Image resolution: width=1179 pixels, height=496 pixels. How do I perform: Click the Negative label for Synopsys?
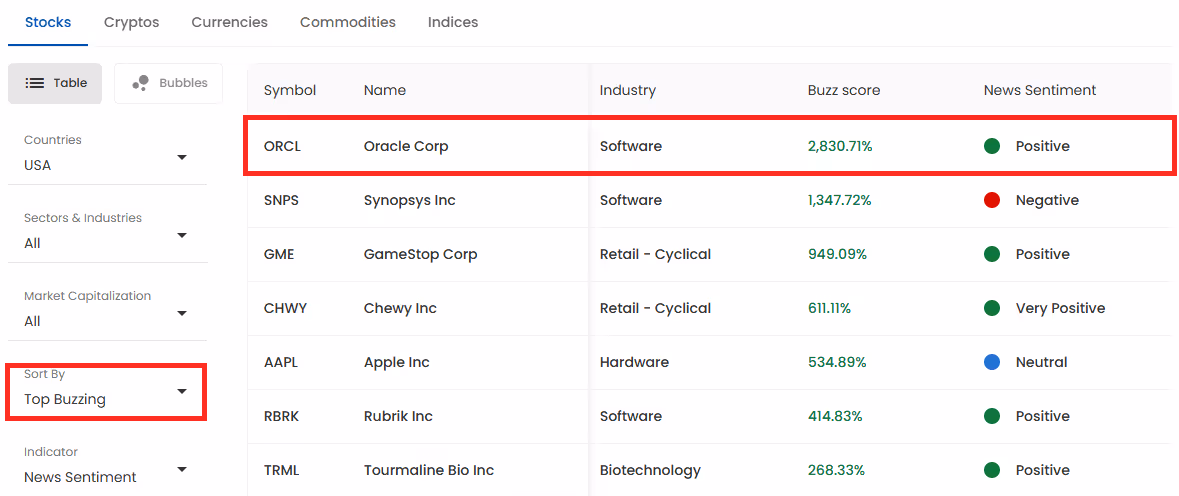pos(1047,201)
